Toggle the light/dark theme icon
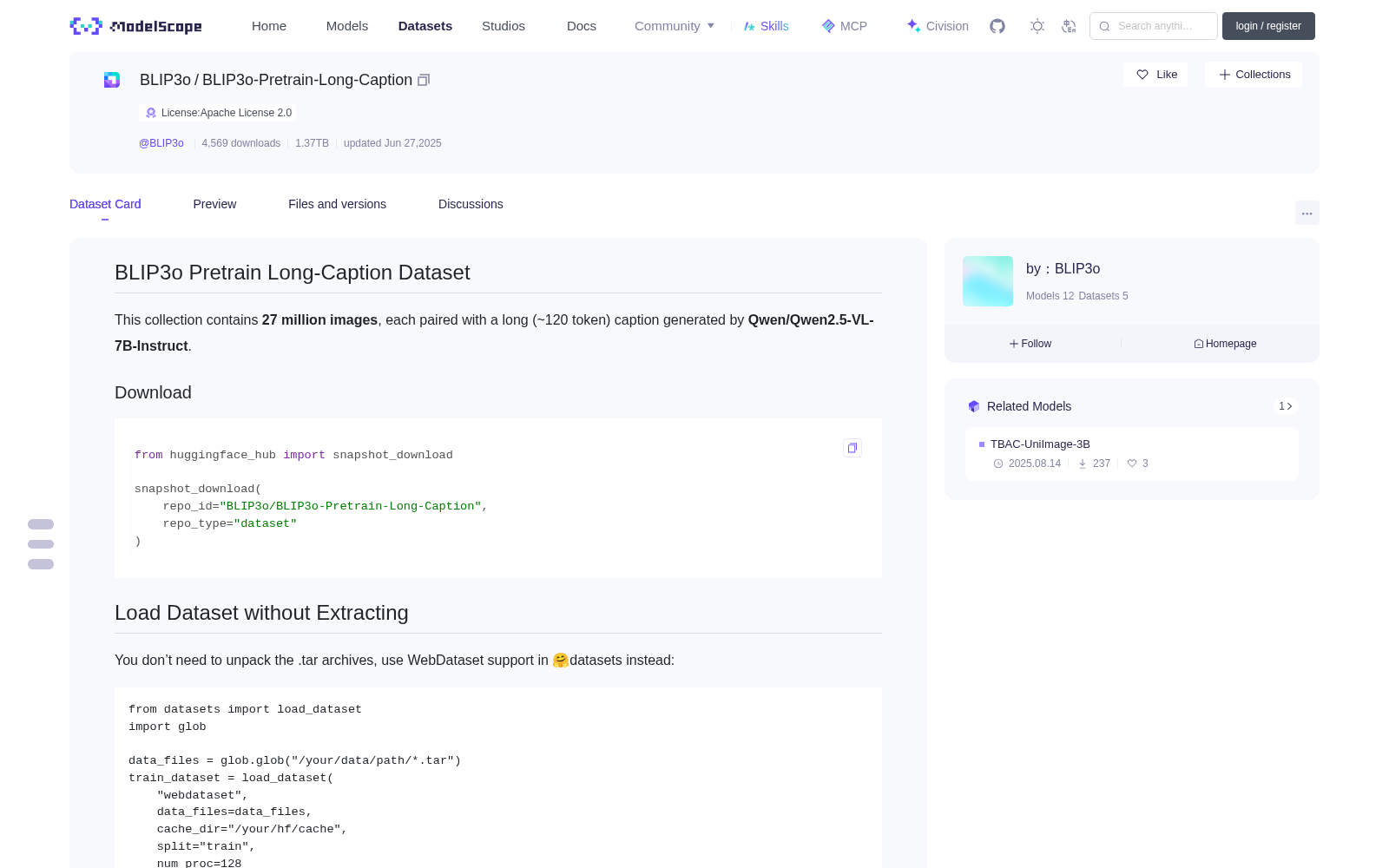 click(x=1037, y=26)
